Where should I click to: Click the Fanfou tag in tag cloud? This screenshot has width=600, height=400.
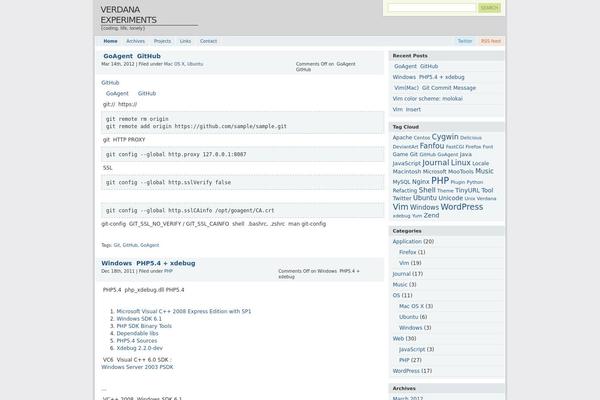(432, 146)
